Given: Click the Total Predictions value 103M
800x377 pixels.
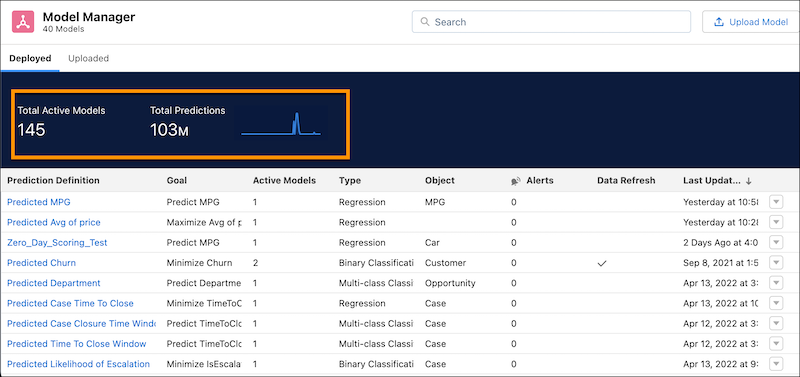Looking at the screenshot, I should click(x=169, y=131).
